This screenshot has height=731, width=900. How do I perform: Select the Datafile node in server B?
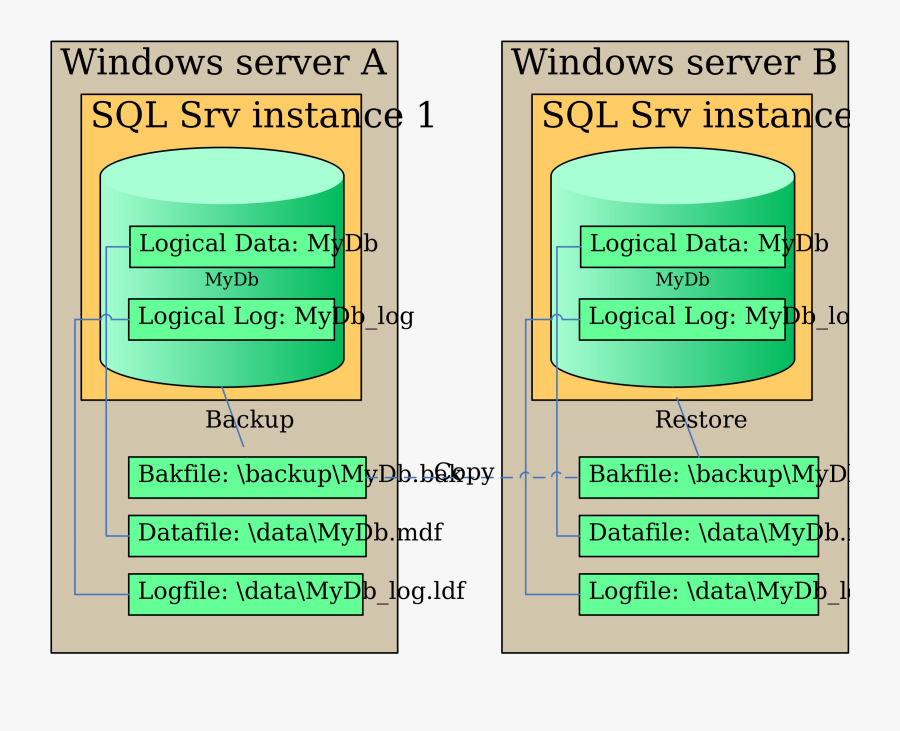[x=698, y=535]
